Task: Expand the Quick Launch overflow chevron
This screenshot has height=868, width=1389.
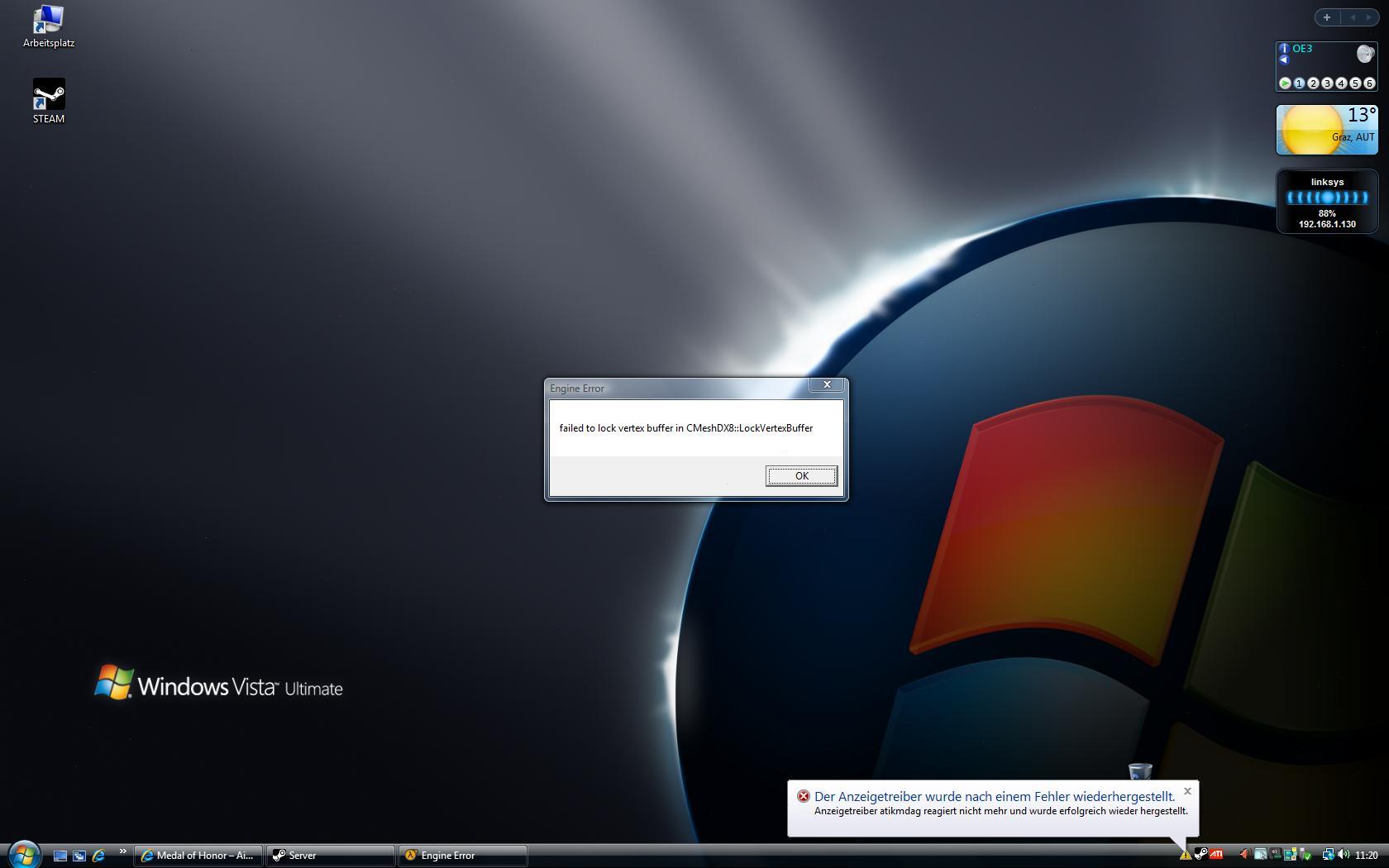Action: [x=122, y=851]
